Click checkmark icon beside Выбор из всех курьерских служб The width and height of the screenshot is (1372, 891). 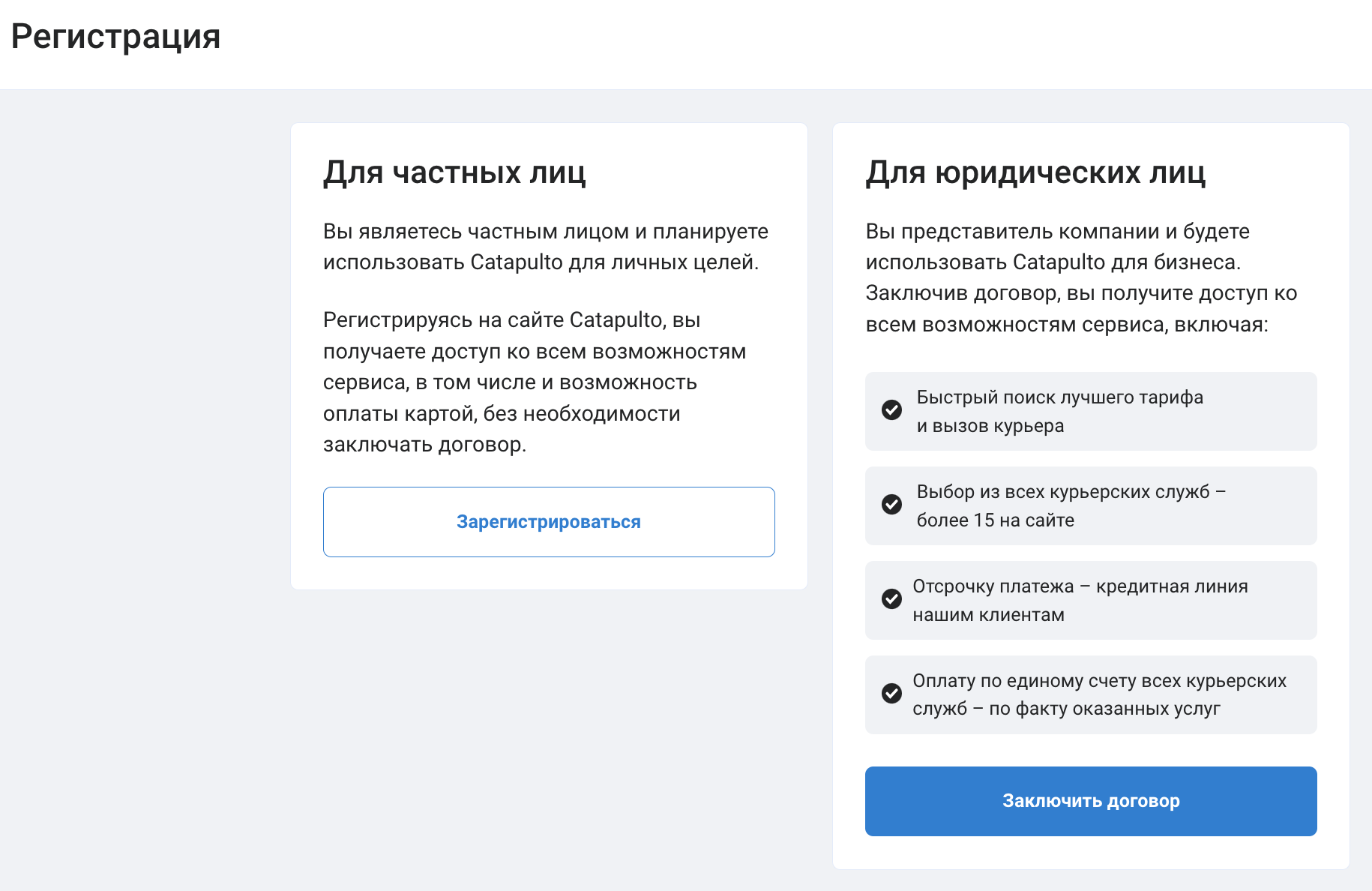(x=891, y=505)
